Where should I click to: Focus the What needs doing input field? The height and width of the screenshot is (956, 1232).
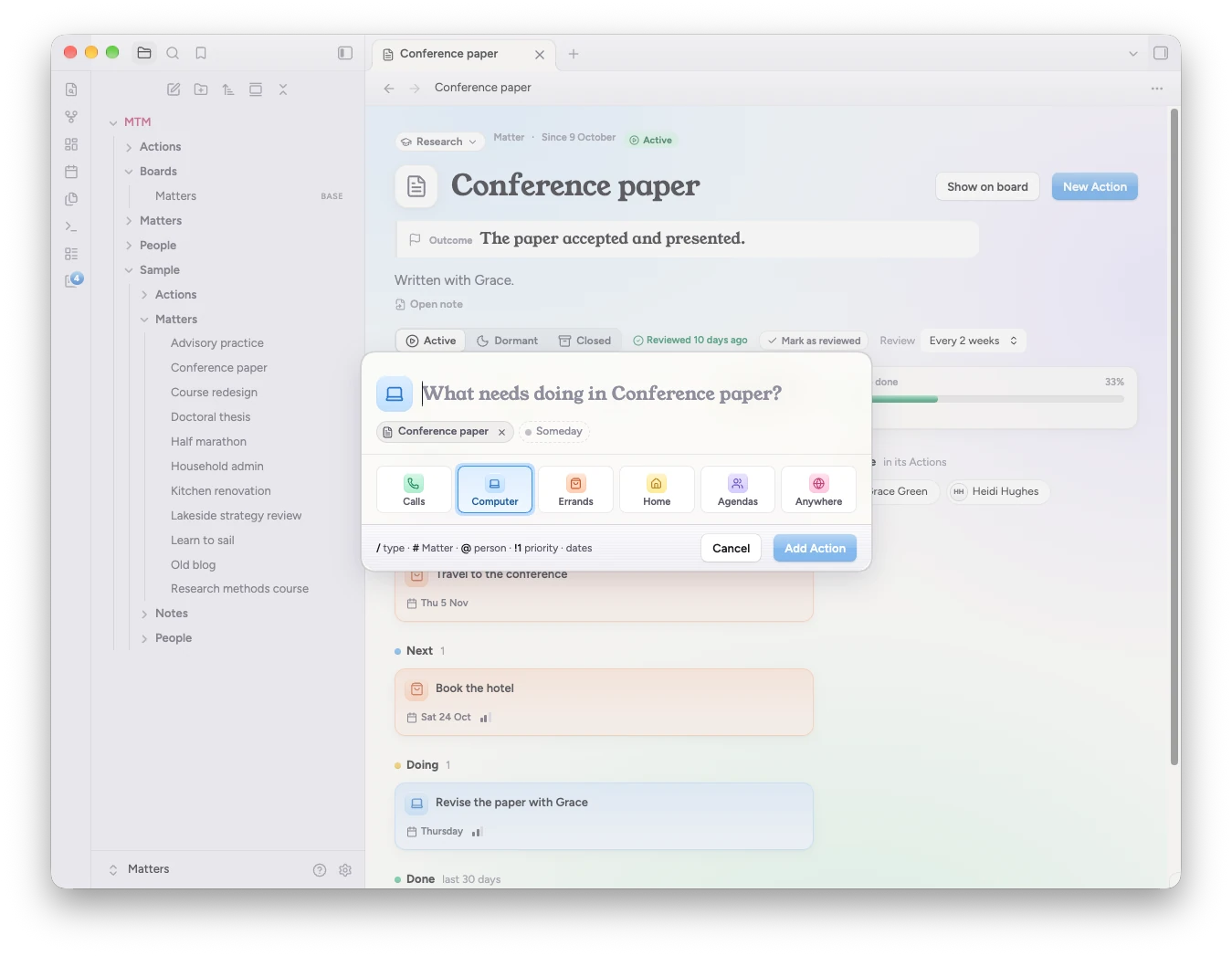(637, 394)
